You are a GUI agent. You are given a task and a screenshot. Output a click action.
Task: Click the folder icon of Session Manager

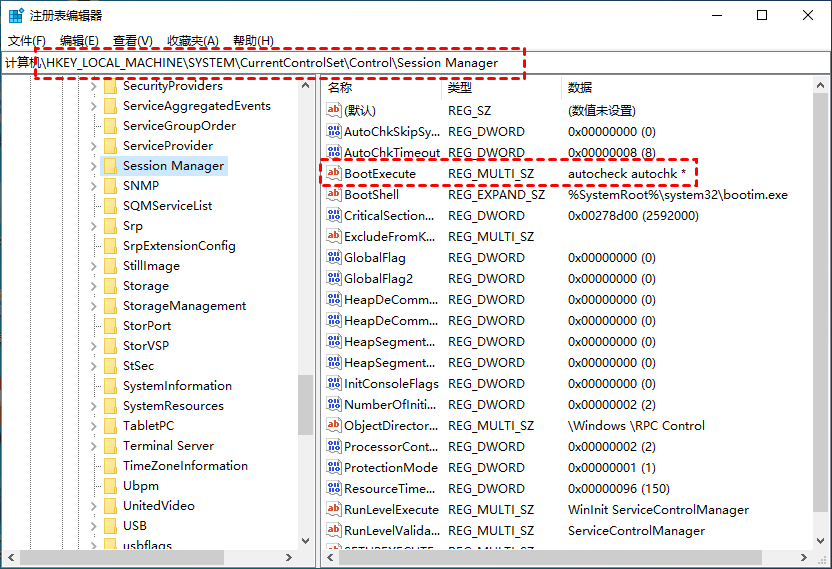point(110,166)
